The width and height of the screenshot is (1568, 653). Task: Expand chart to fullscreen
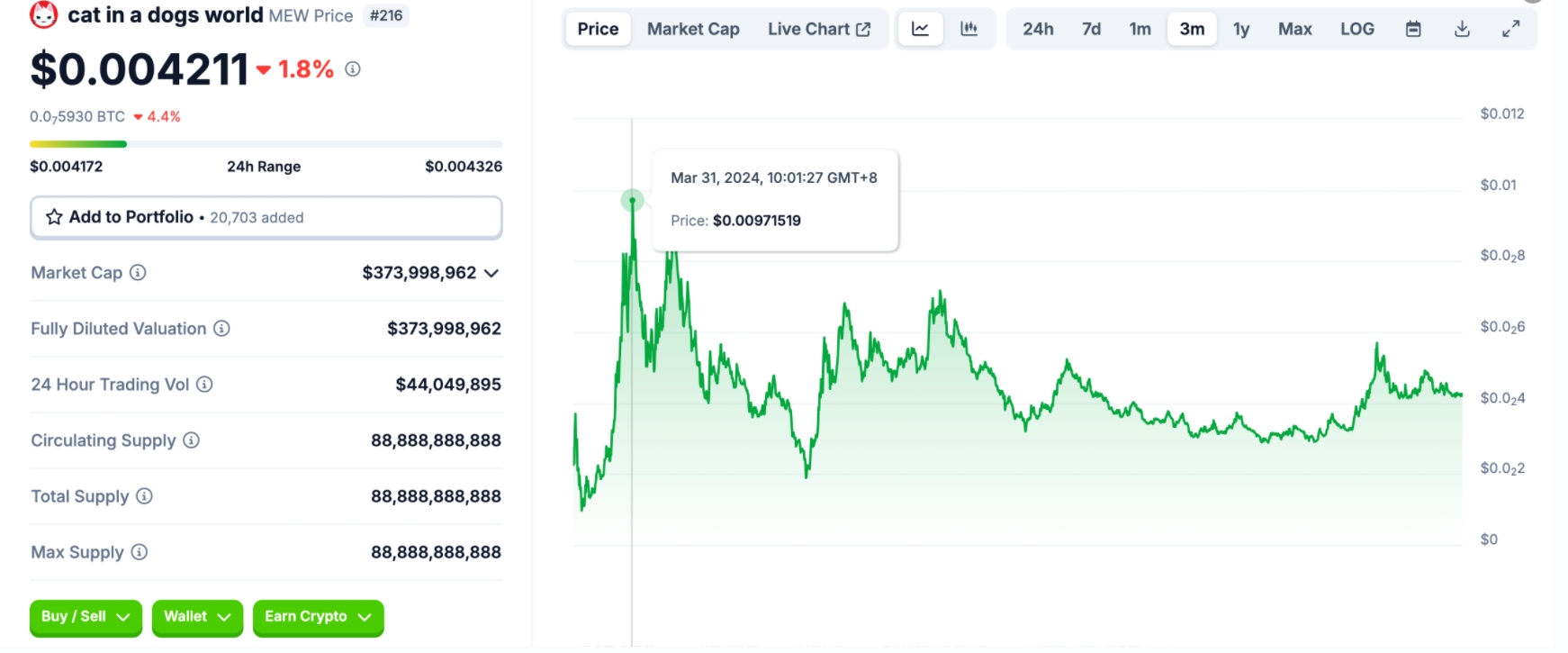tap(1510, 29)
